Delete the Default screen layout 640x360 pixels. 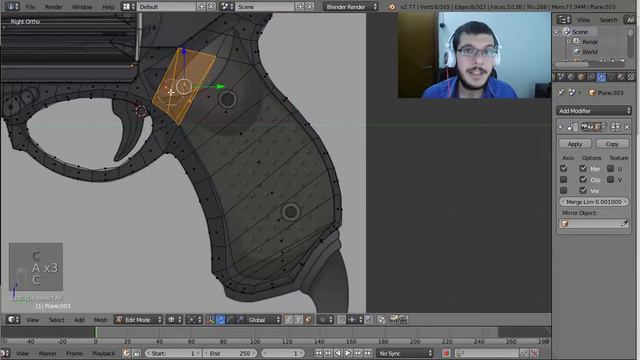(x=211, y=7)
